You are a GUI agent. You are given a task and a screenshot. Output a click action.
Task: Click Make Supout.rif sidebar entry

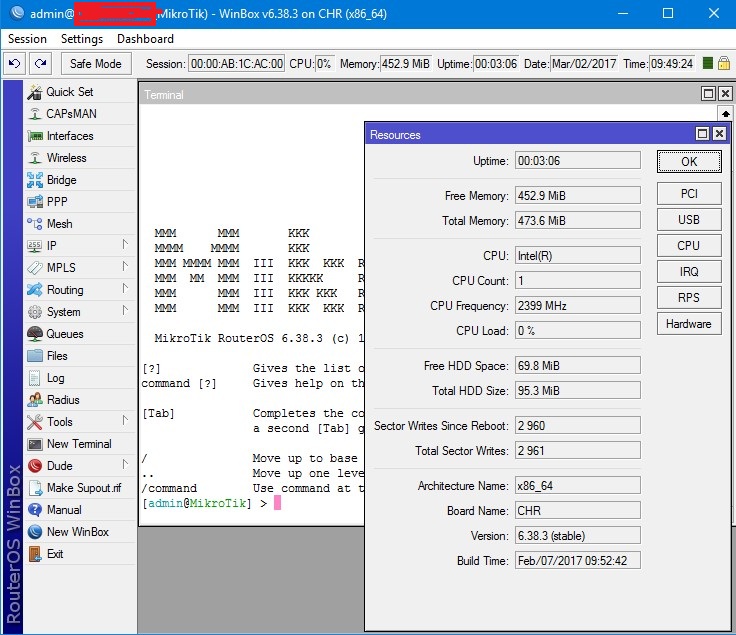(80, 488)
